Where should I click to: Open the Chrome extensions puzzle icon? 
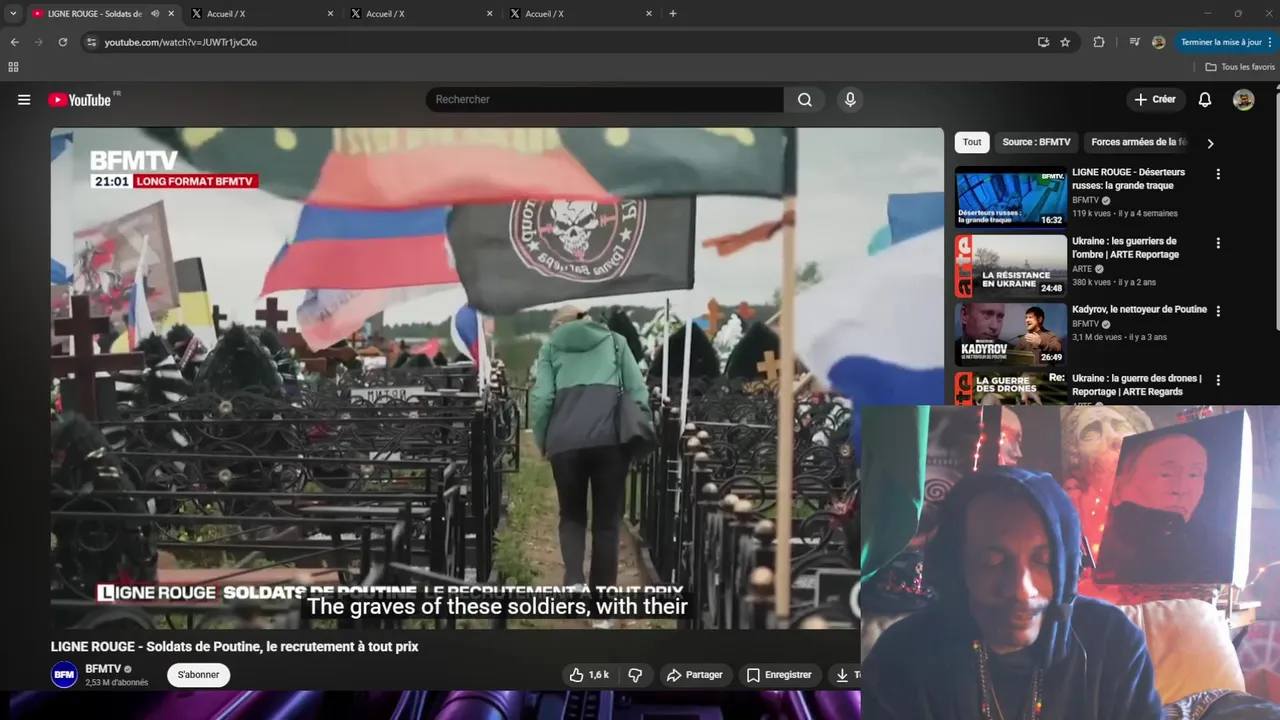(x=1099, y=42)
